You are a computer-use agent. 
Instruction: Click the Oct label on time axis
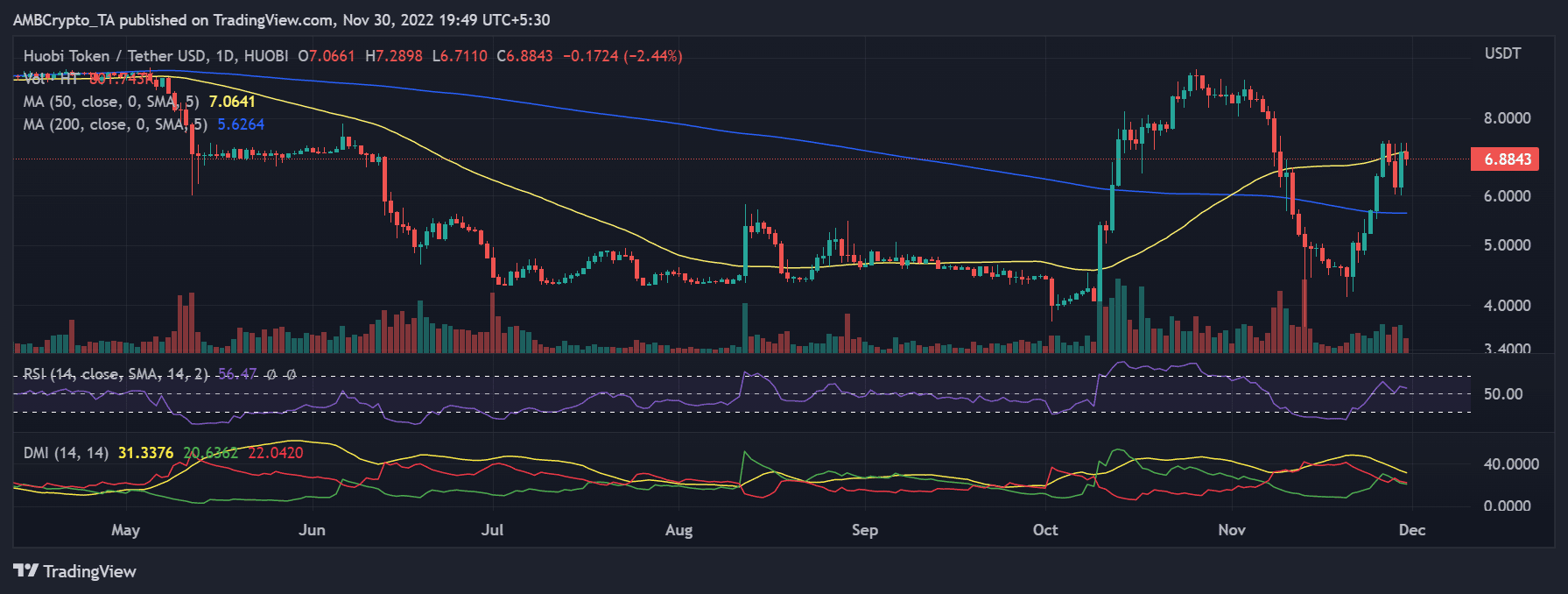tap(1045, 530)
